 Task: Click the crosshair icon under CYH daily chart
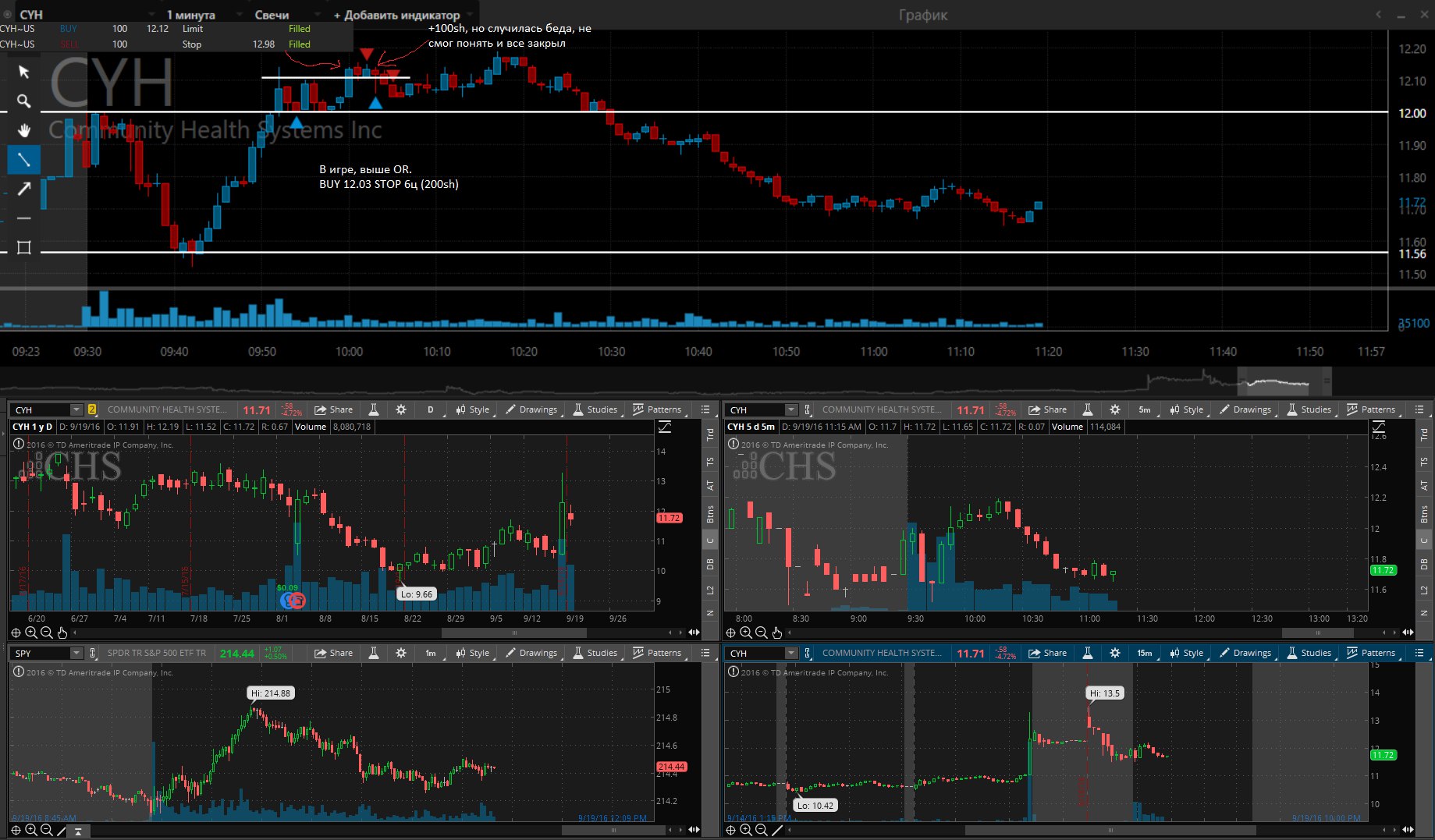point(16,633)
